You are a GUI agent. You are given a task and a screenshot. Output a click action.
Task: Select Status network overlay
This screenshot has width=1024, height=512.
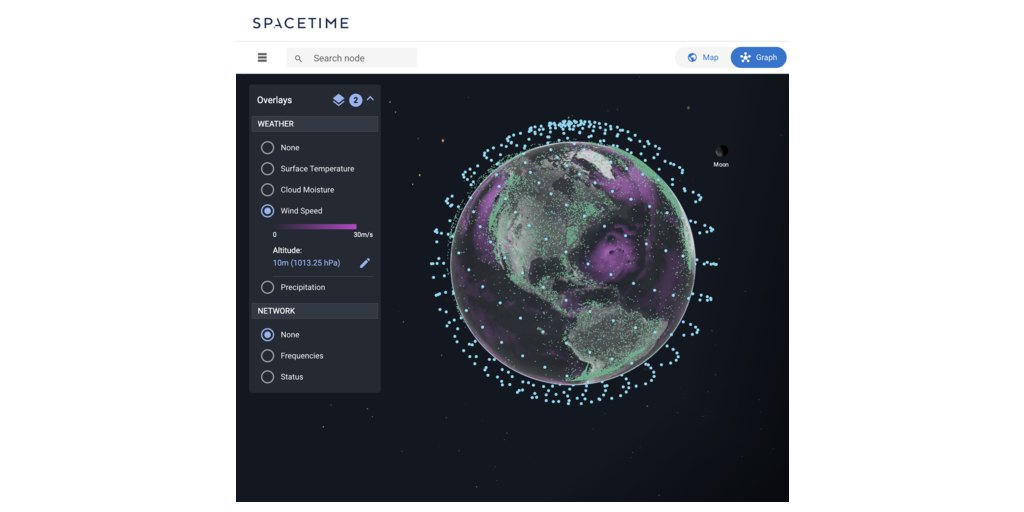(x=268, y=377)
